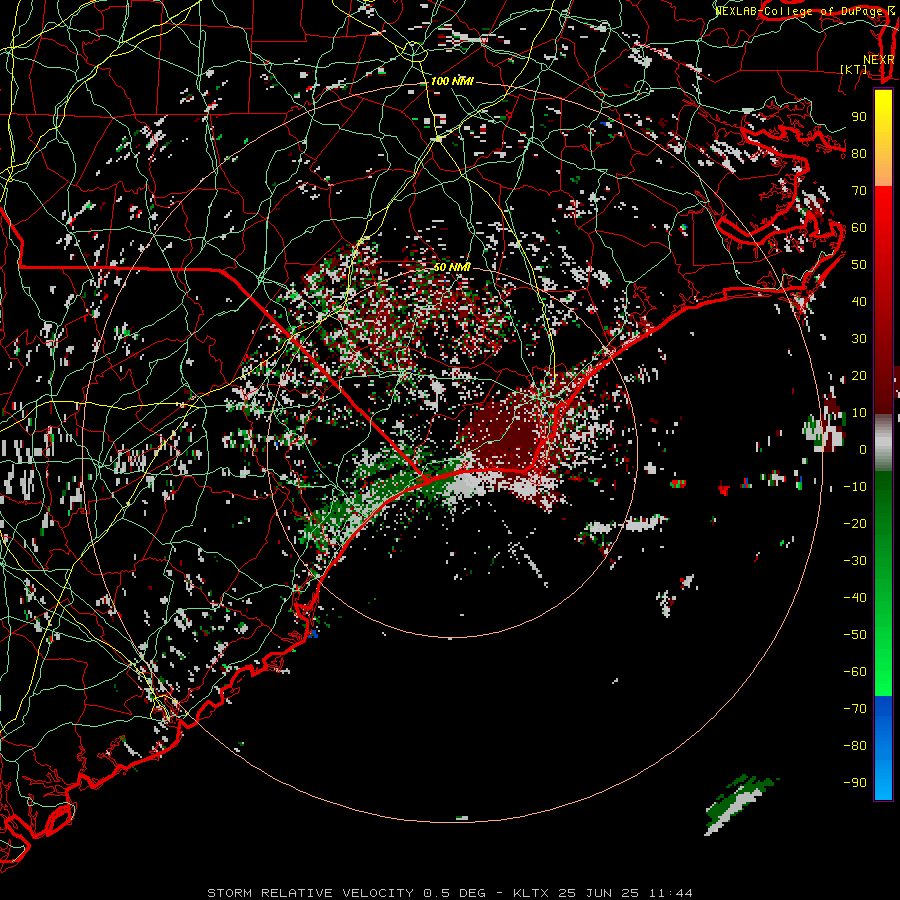Click the -50 value on the velocity scale
This screenshot has height=900, width=900.
(x=855, y=634)
